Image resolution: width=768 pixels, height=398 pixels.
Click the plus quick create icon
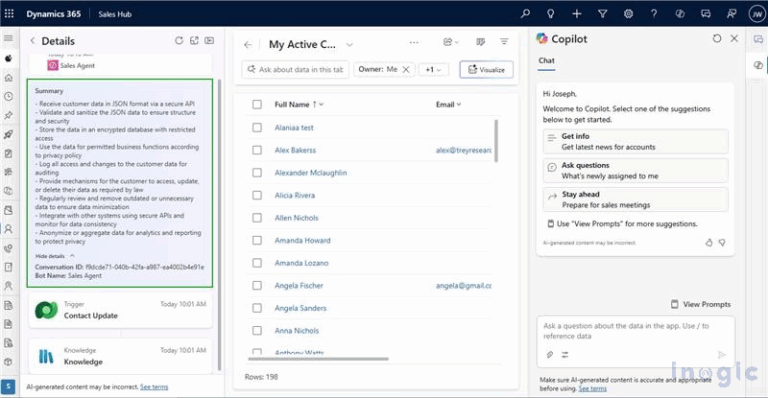(x=576, y=14)
